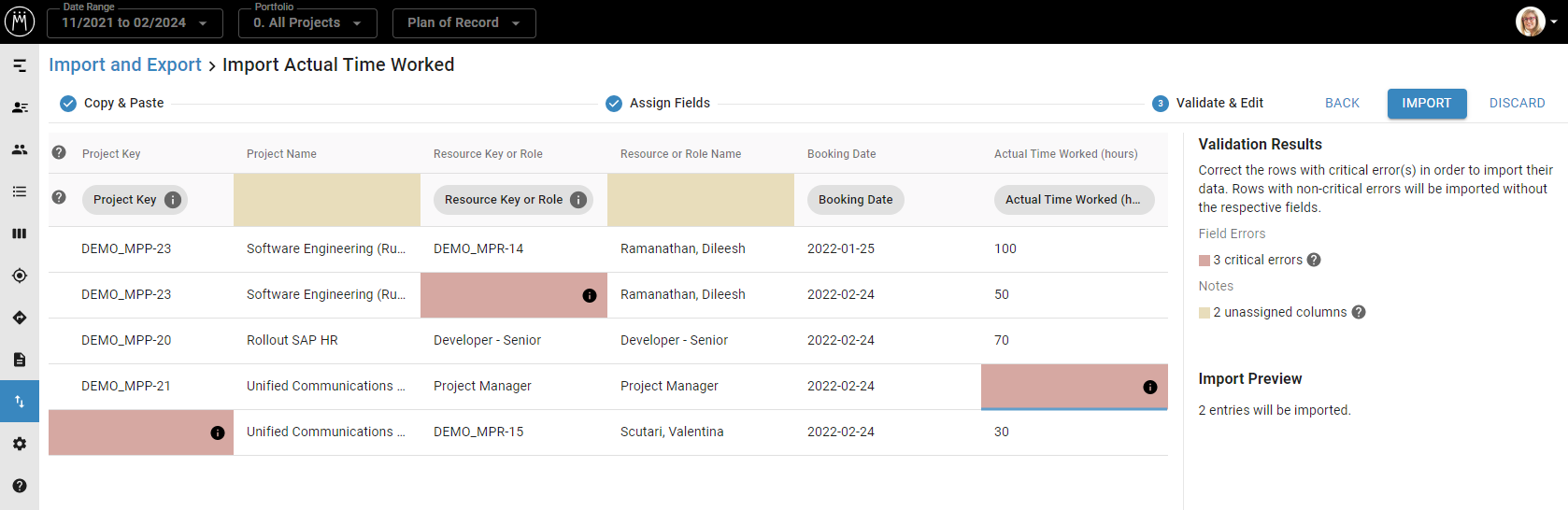Screen dimensions: 1568x510
Task: Open the Date Range dropdown
Action: [x=135, y=22]
